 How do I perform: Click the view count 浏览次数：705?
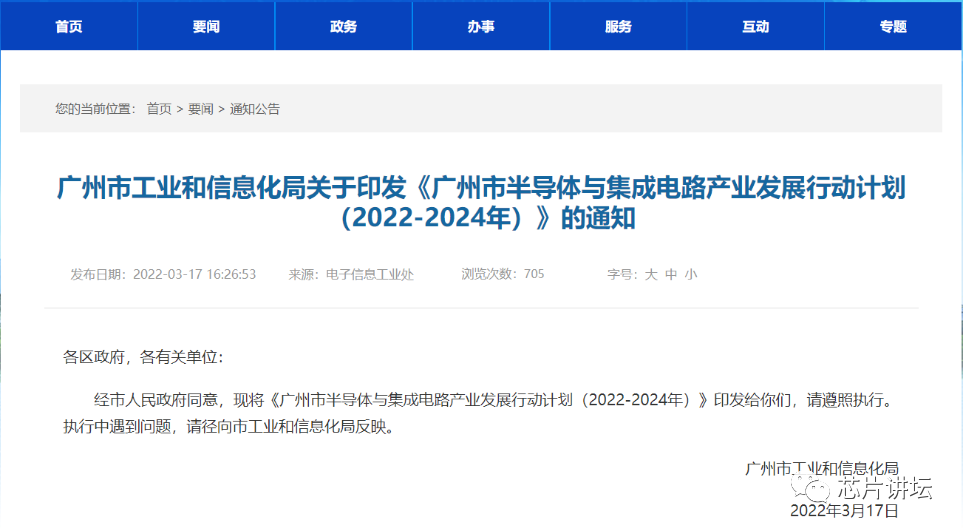click(x=502, y=274)
